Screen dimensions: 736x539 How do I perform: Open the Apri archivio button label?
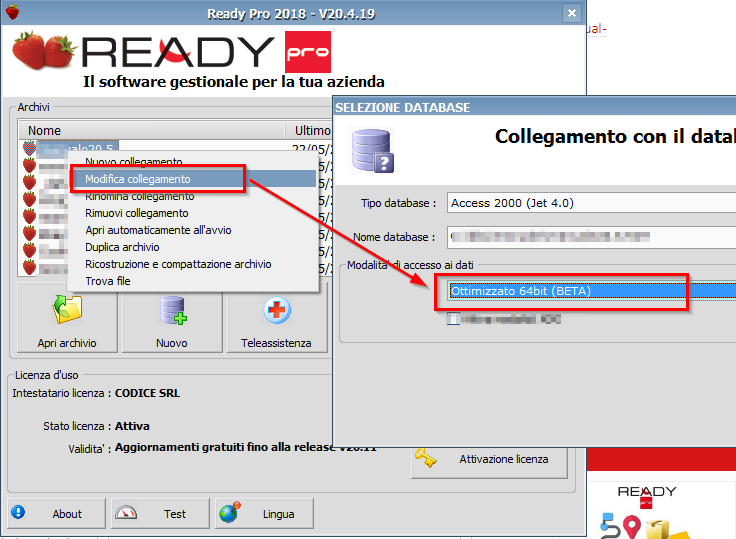tap(67, 343)
